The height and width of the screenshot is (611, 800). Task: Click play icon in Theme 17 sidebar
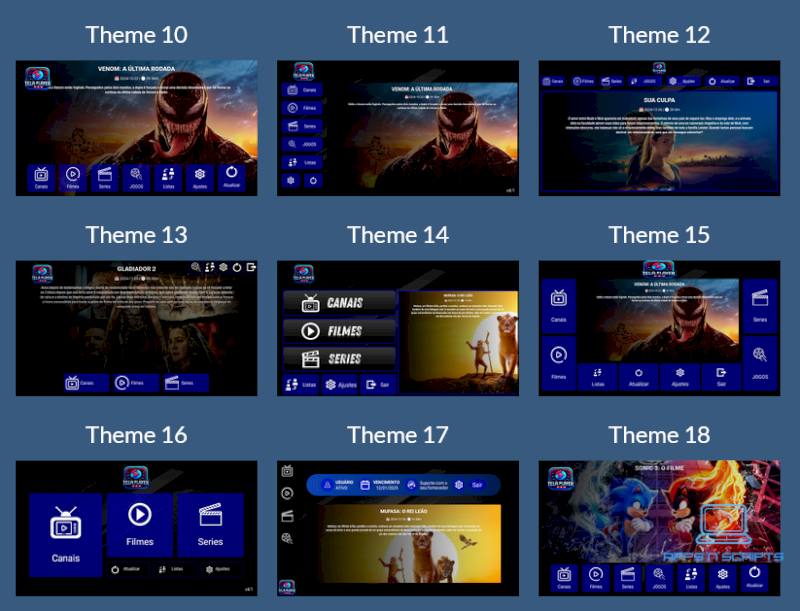(287, 493)
